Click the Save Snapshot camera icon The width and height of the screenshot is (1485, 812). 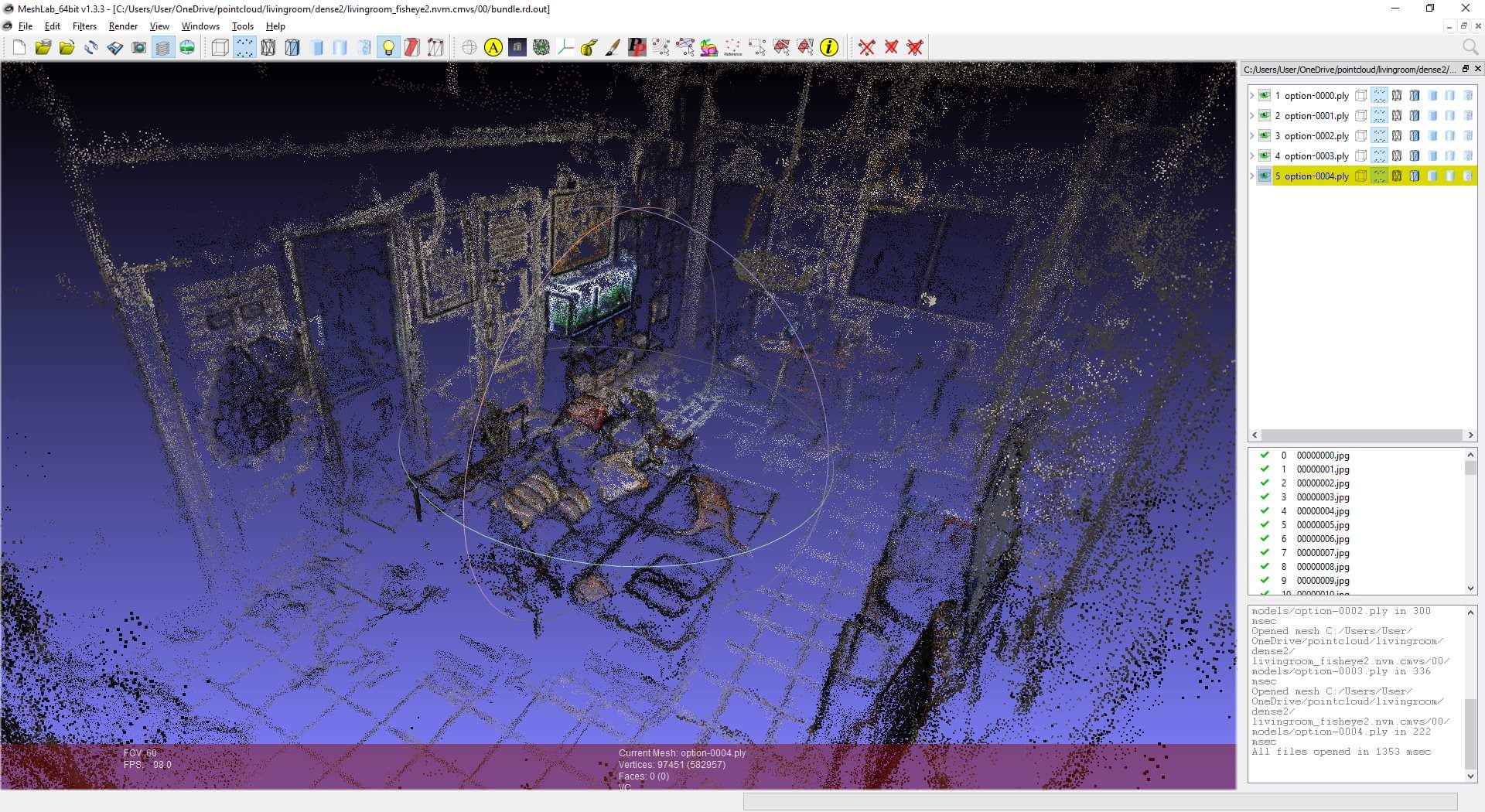coord(139,48)
